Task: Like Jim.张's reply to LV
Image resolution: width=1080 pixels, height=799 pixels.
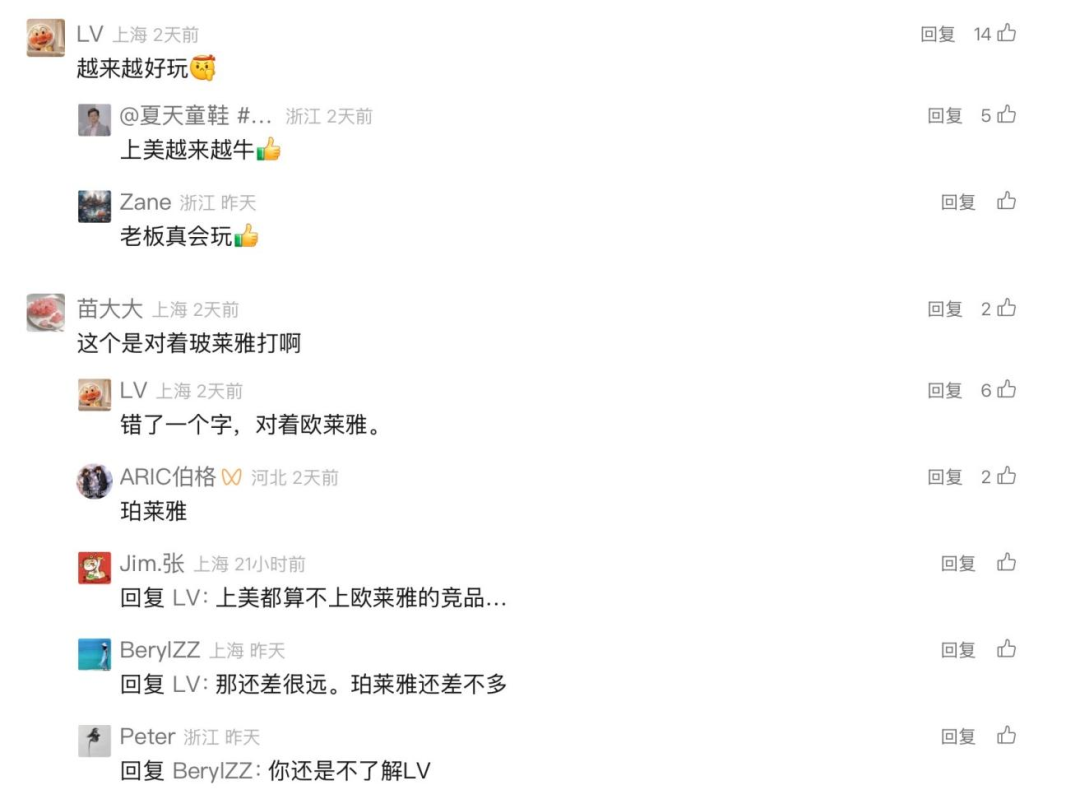Action: click(x=1006, y=562)
